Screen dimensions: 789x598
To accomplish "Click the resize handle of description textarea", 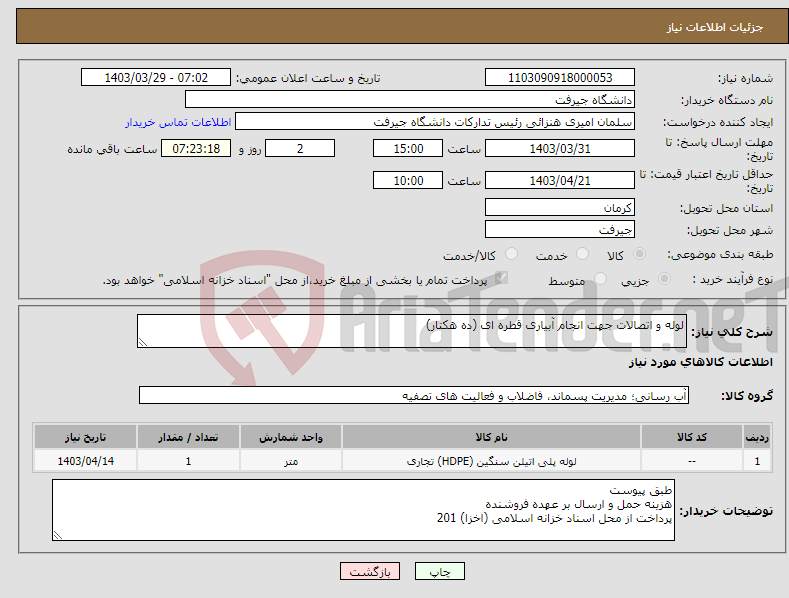I will [x=143, y=342].
